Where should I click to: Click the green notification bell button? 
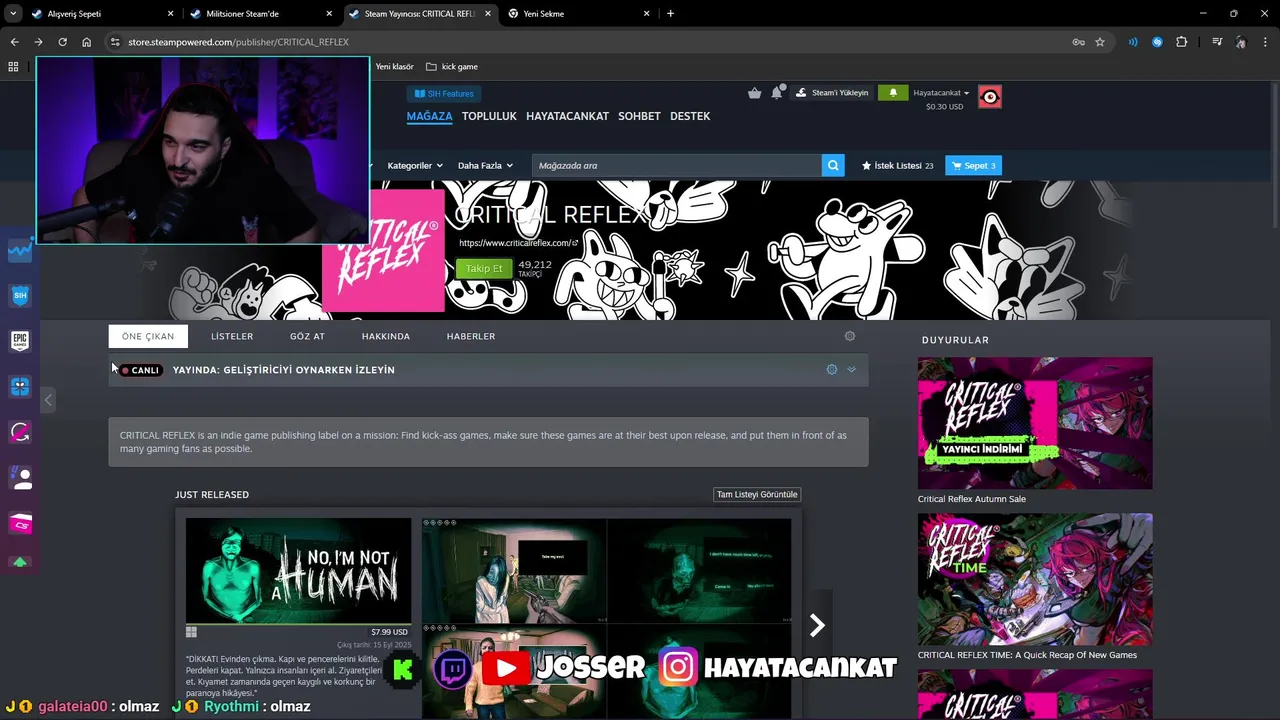pyautogui.click(x=893, y=93)
